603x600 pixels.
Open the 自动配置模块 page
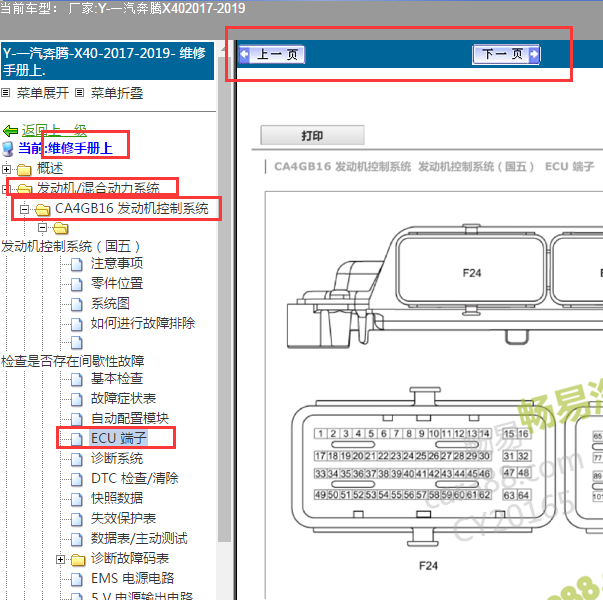[130, 418]
